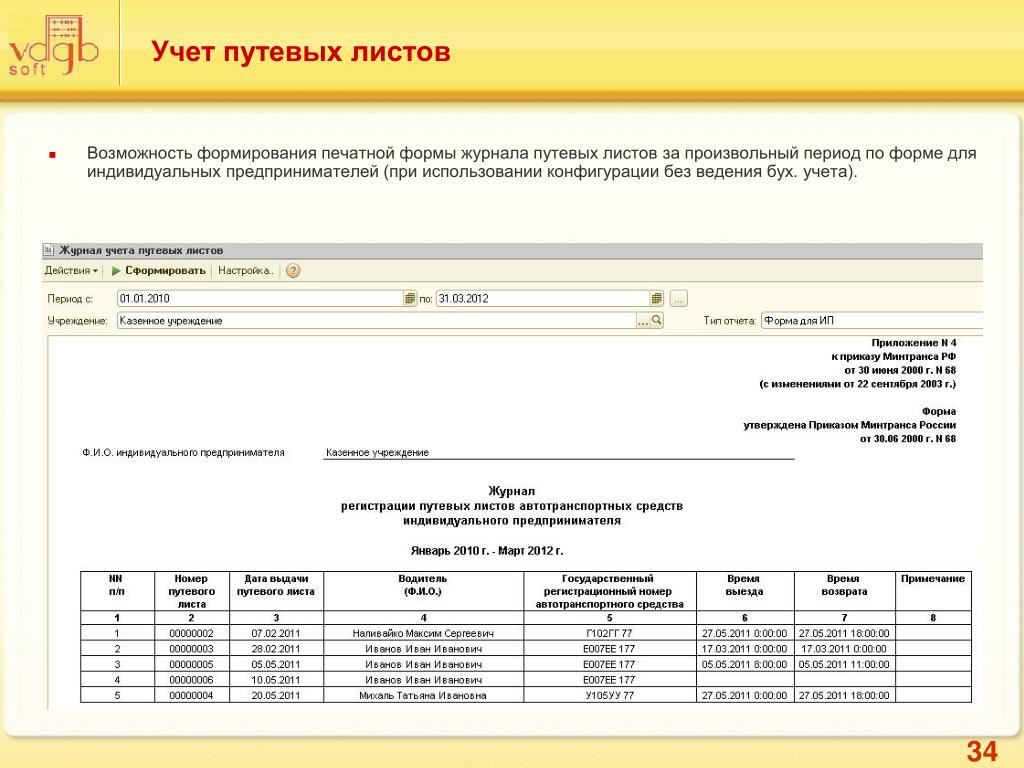The width and height of the screenshot is (1024, 768).
Task: Click the Водитель (Ф.И.О.) column header
Action: pyautogui.click(x=423, y=591)
